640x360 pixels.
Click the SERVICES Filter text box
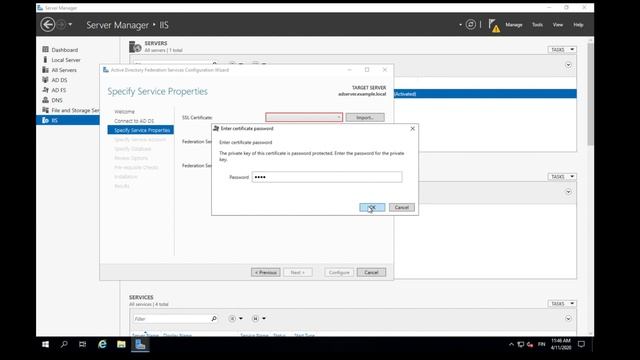[171, 319]
